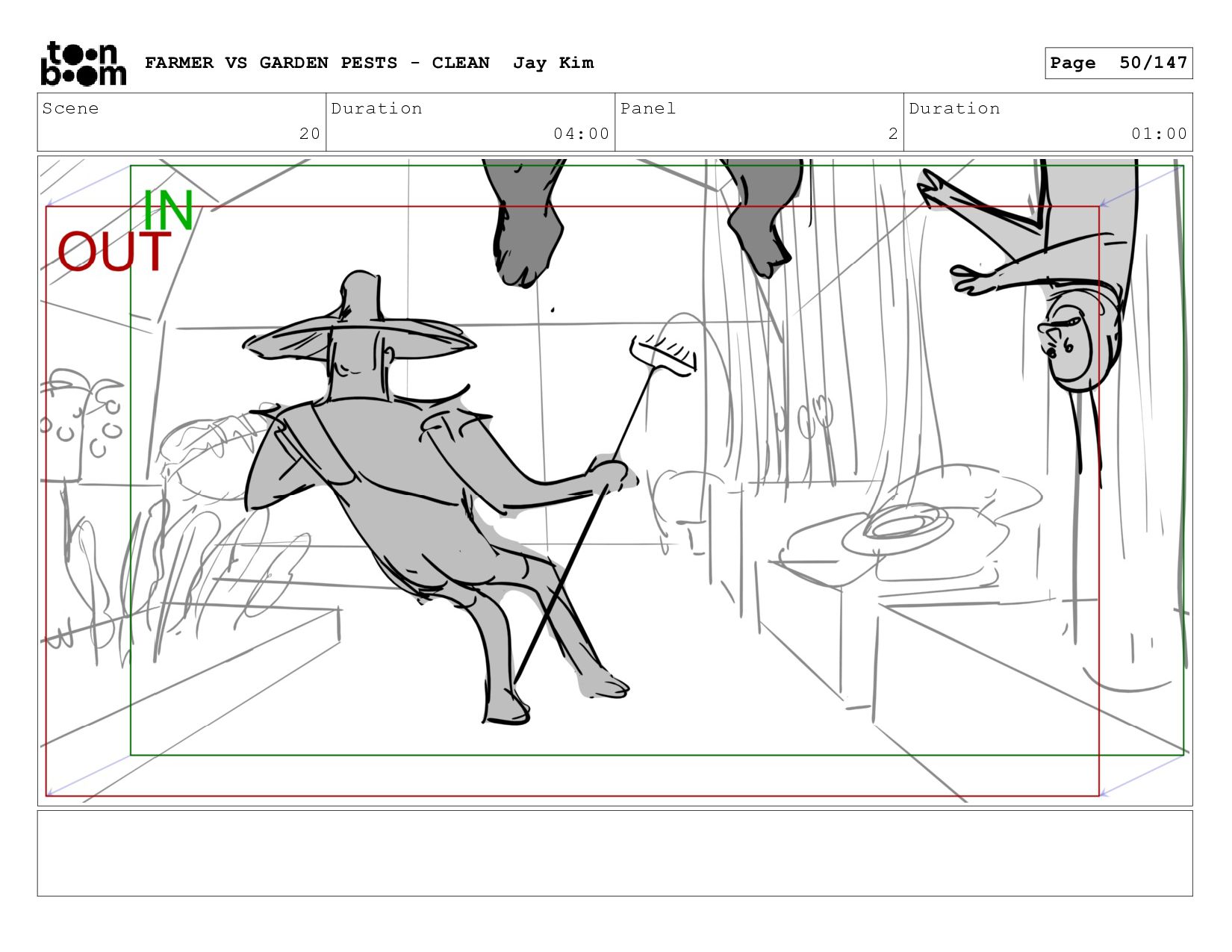
Task: Click the scene duration value '04:00'
Action: pos(581,134)
